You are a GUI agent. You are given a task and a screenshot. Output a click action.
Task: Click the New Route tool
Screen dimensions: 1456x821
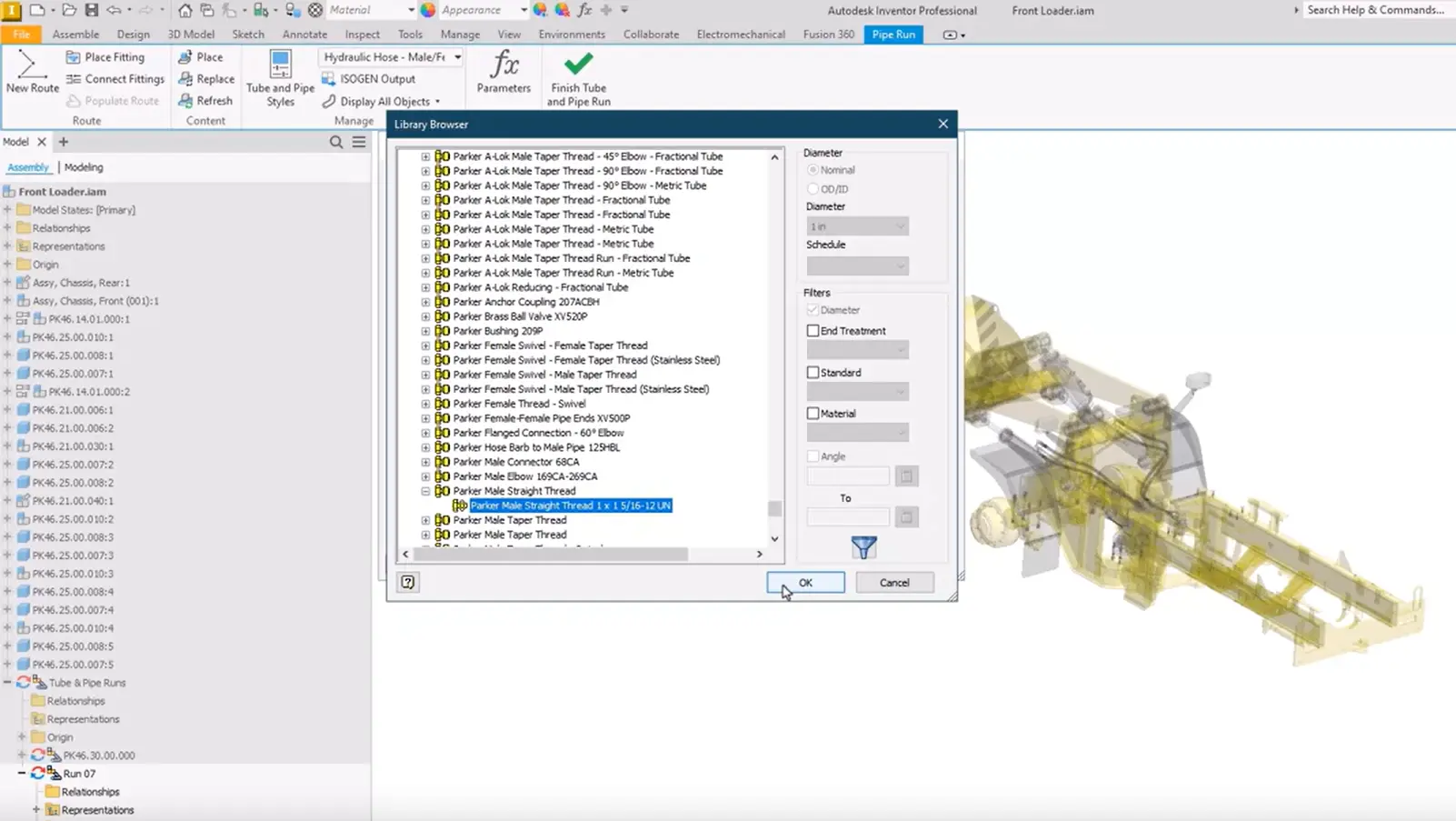click(32, 73)
